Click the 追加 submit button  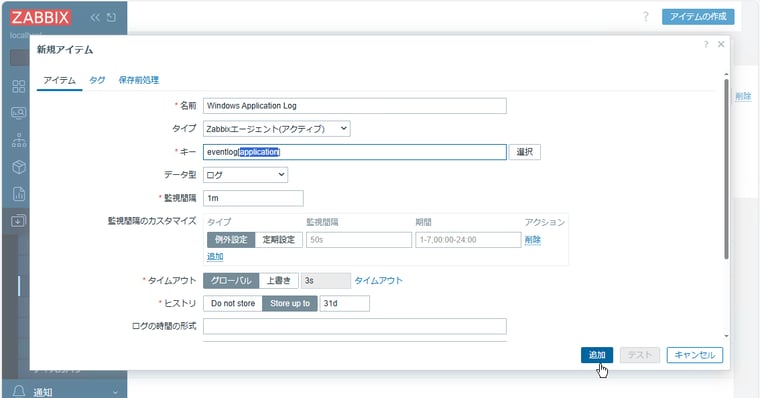tap(597, 355)
